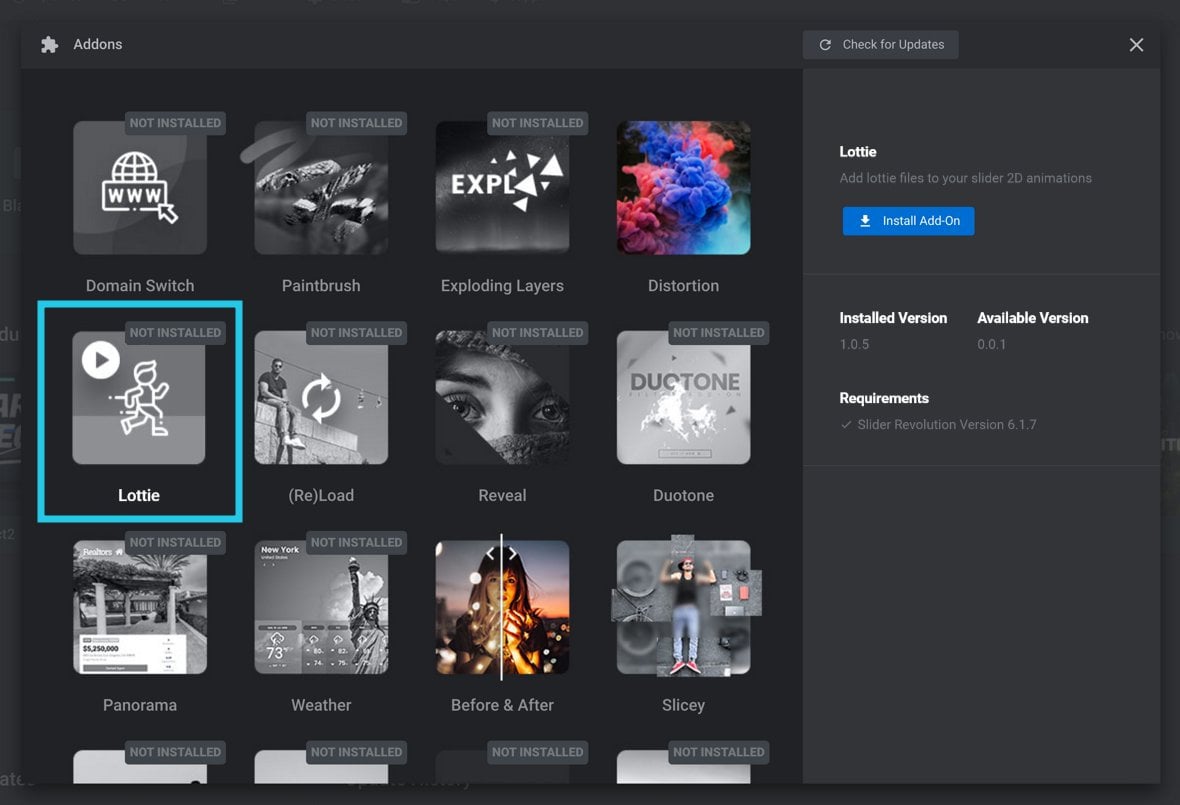This screenshot has height=805, width=1180.
Task: Click the Duotone label
Action: tap(683, 496)
